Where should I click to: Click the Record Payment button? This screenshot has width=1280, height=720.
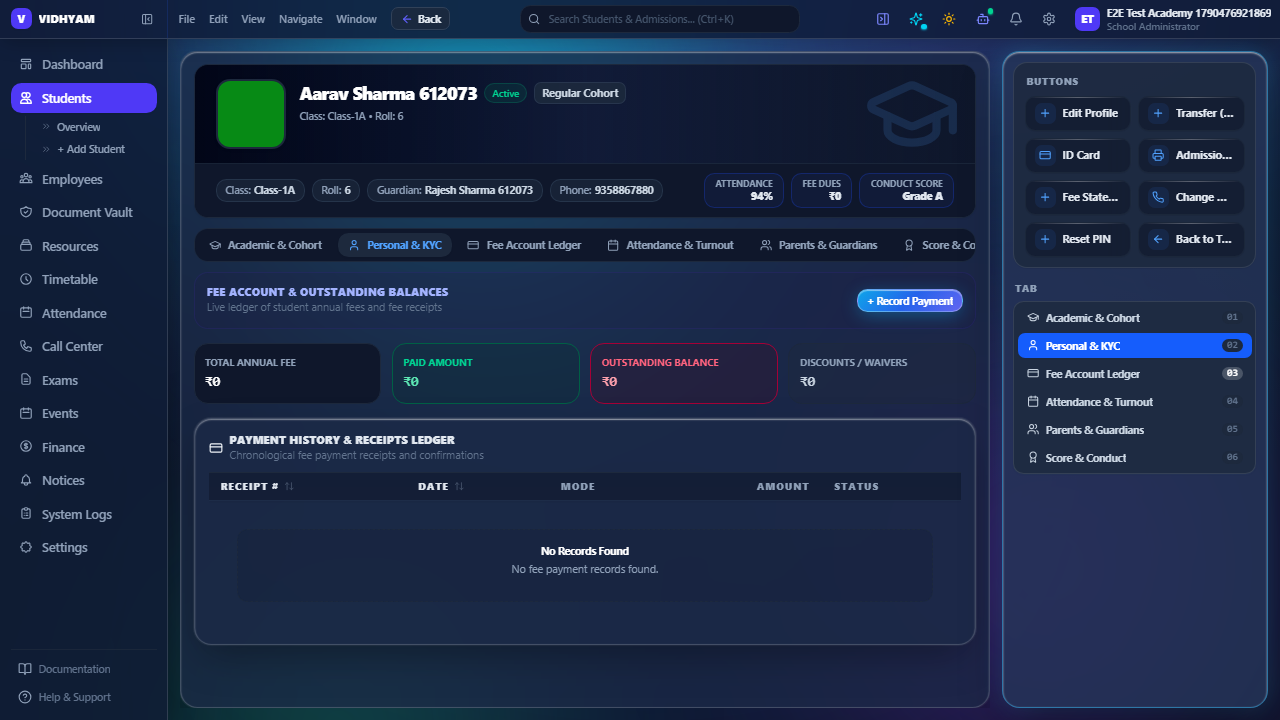[910, 301]
